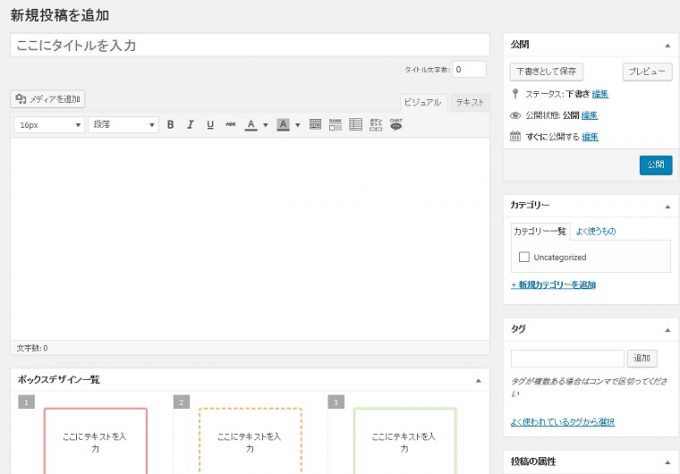The width and height of the screenshot is (680, 474).
Task: Click 下書きとして保存 to save draft
Action: point(546,72)
